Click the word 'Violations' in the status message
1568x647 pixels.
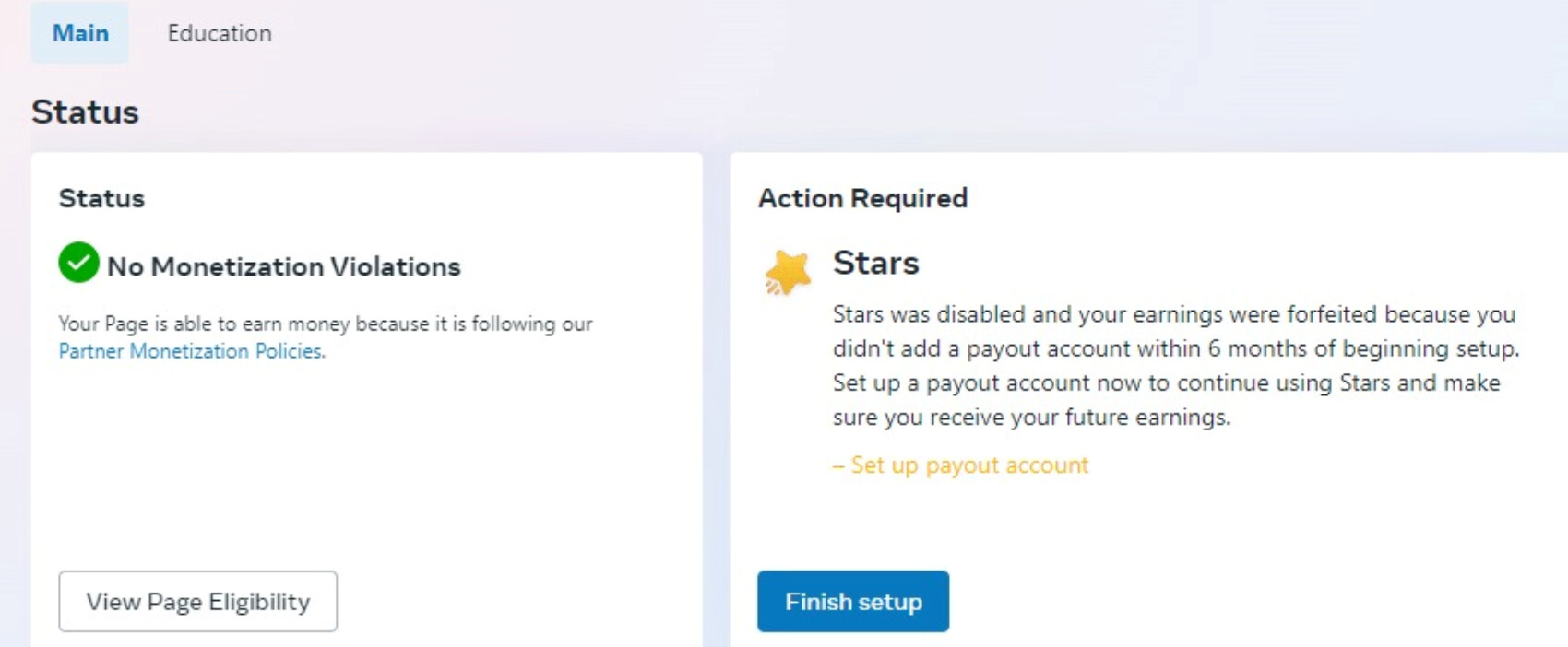click(x=396, y=266)
